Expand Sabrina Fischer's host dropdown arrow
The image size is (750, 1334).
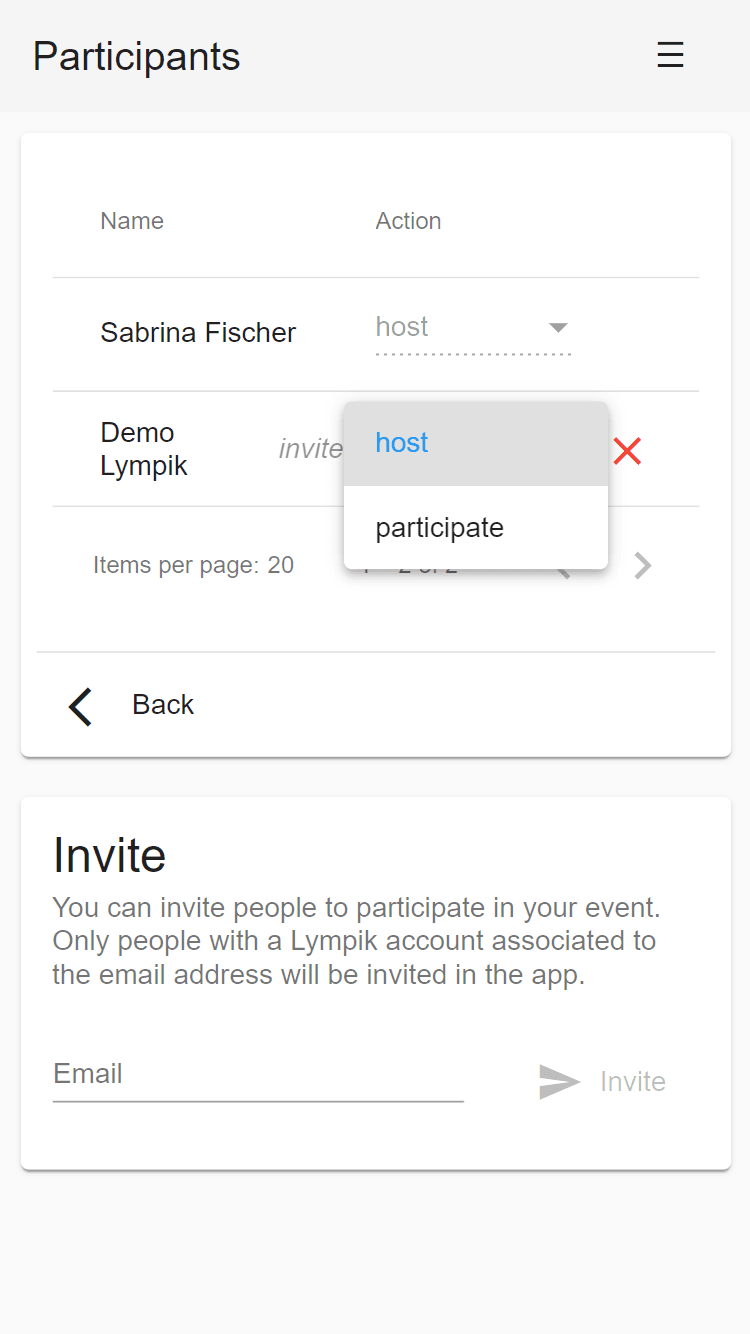pos(559,328)
